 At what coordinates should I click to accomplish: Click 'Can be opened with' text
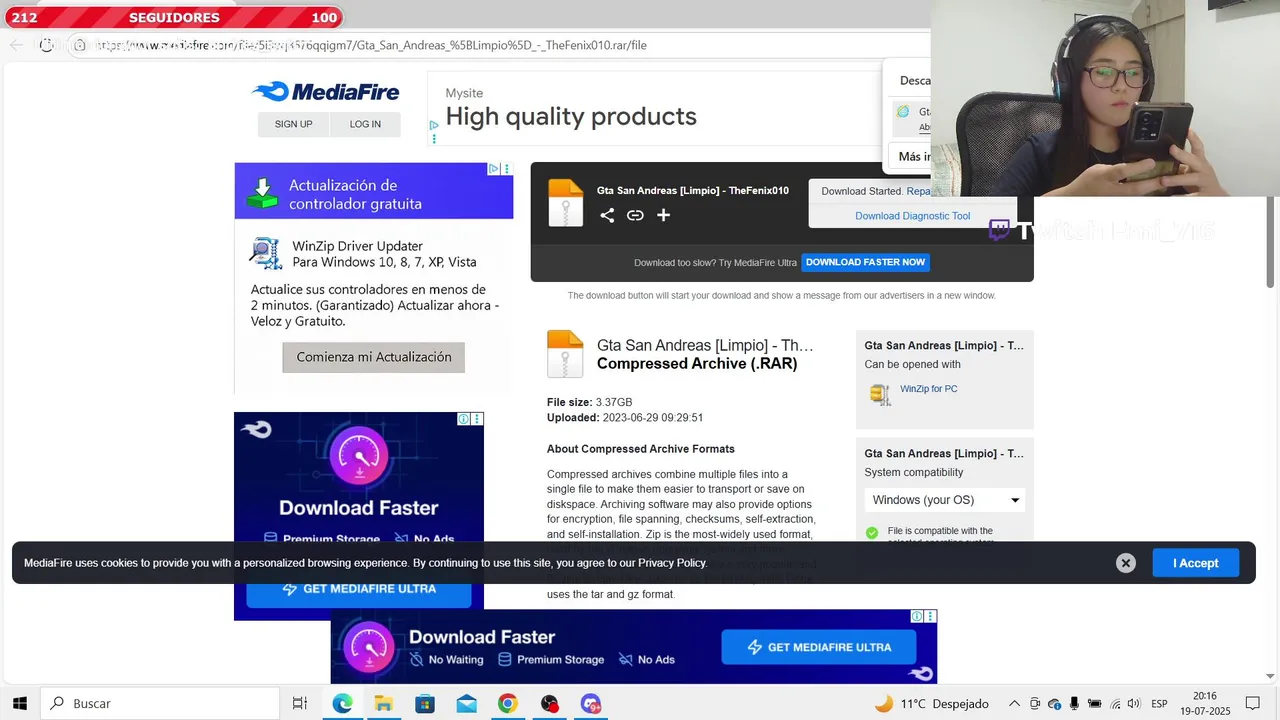[x=912, y=364]
